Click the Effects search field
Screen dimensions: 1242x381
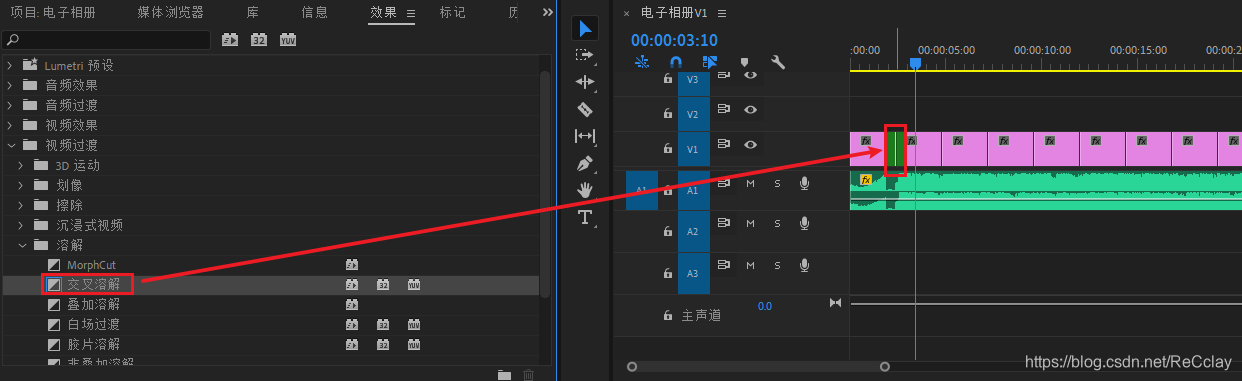(107, 40)
